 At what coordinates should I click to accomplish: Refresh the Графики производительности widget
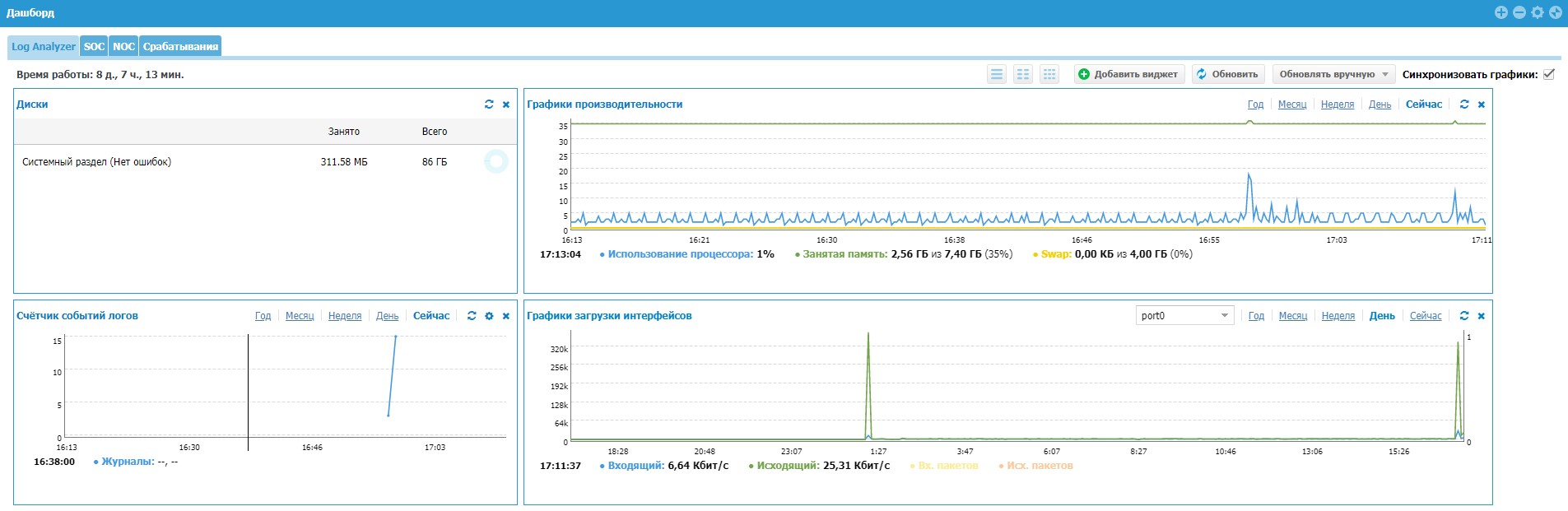1464,105
